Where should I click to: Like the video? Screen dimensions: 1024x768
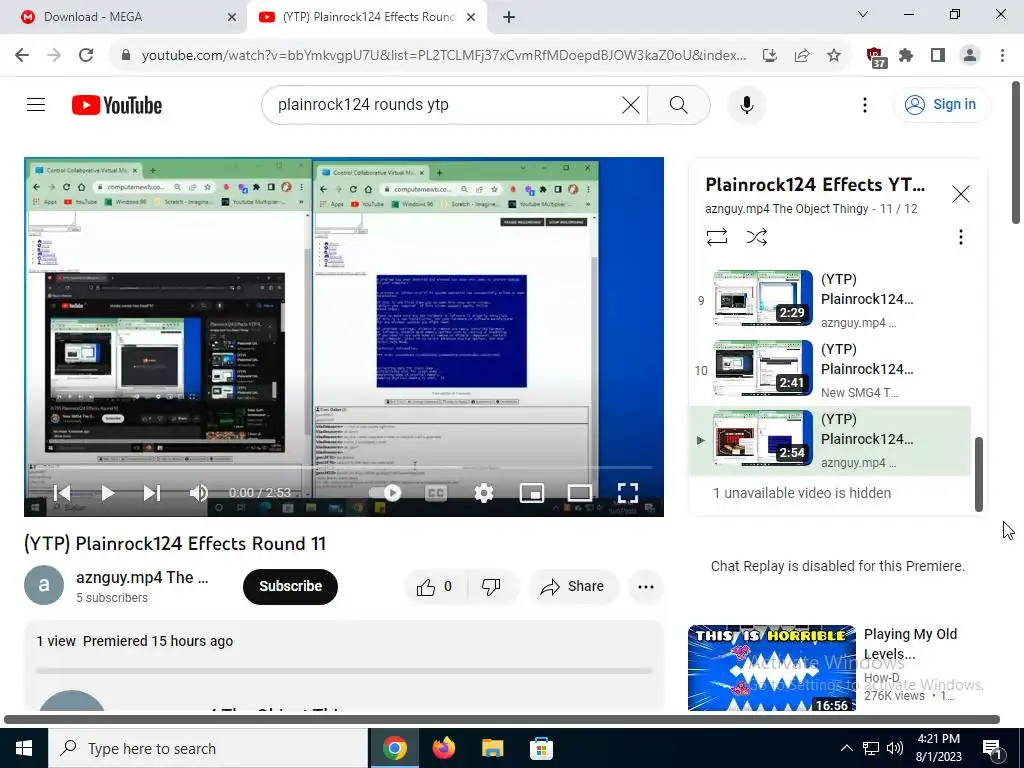point(435,586)
